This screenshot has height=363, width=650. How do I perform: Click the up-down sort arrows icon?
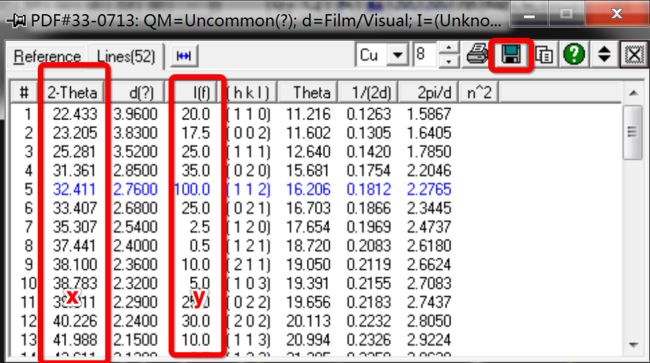click(x=604, y=54)
